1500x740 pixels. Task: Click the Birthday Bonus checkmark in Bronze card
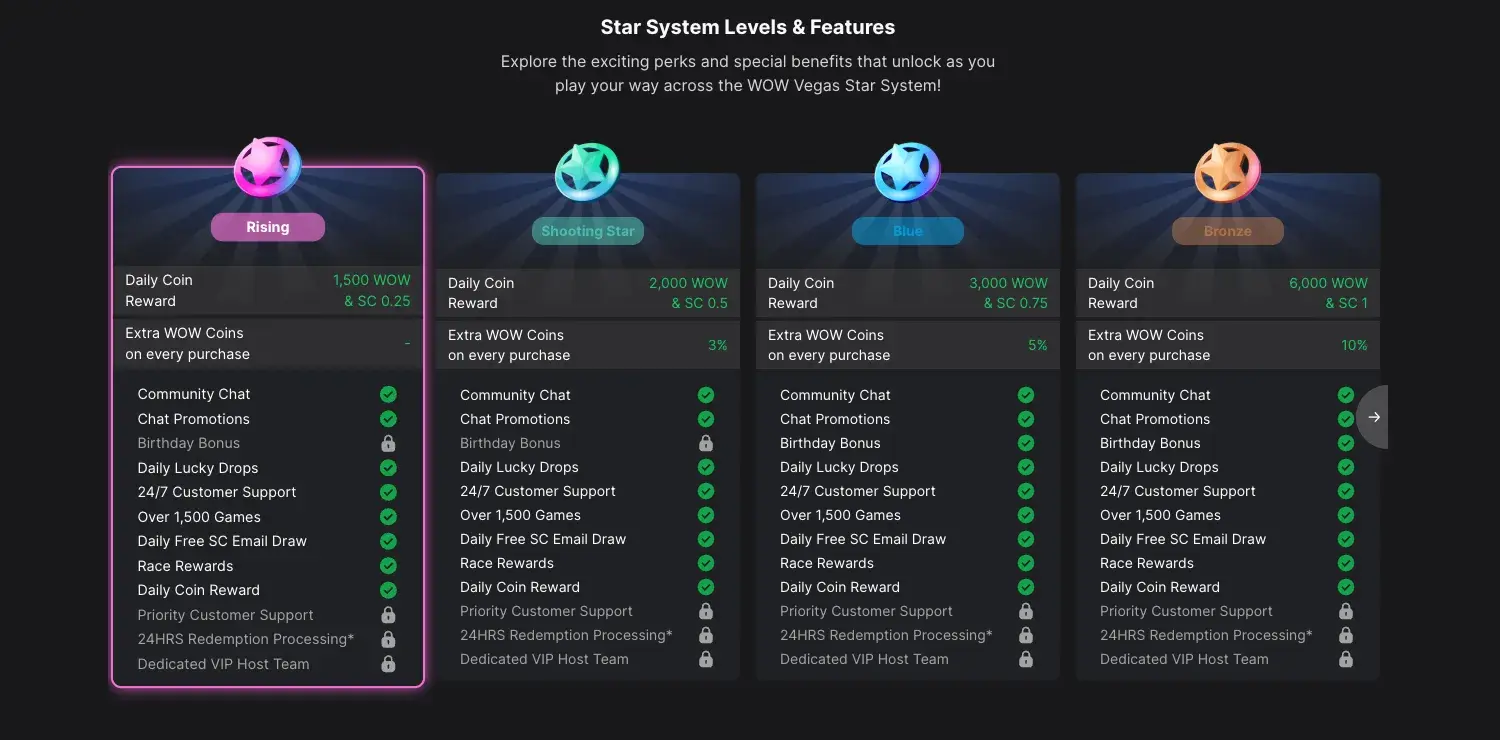tap(1346, 443)
